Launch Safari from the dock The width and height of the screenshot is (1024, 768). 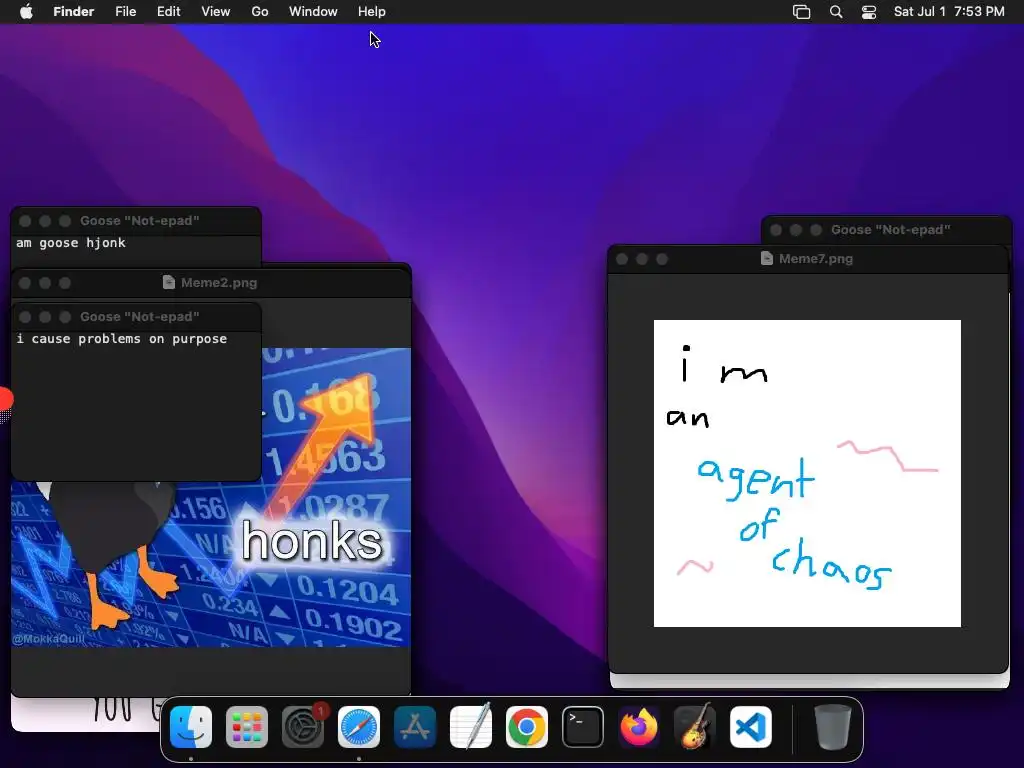[x=359, y=727]
